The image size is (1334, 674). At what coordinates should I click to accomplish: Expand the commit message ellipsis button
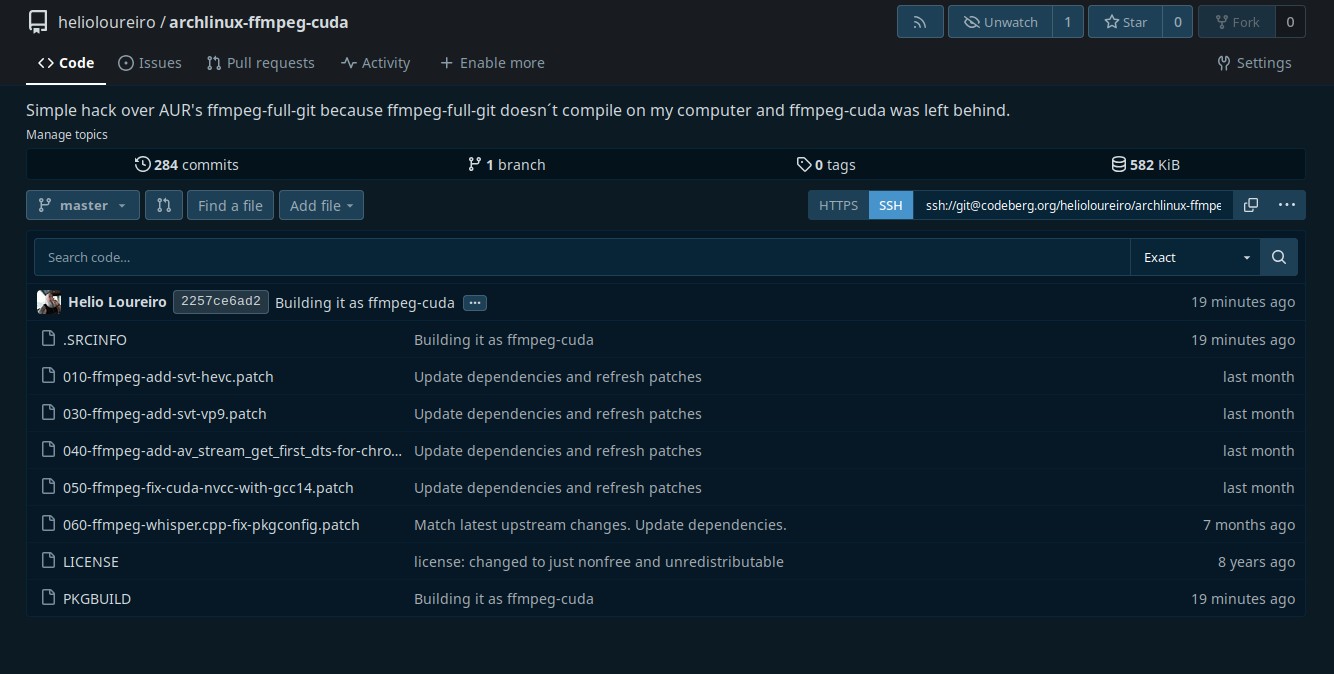click(x=474, y=303)
